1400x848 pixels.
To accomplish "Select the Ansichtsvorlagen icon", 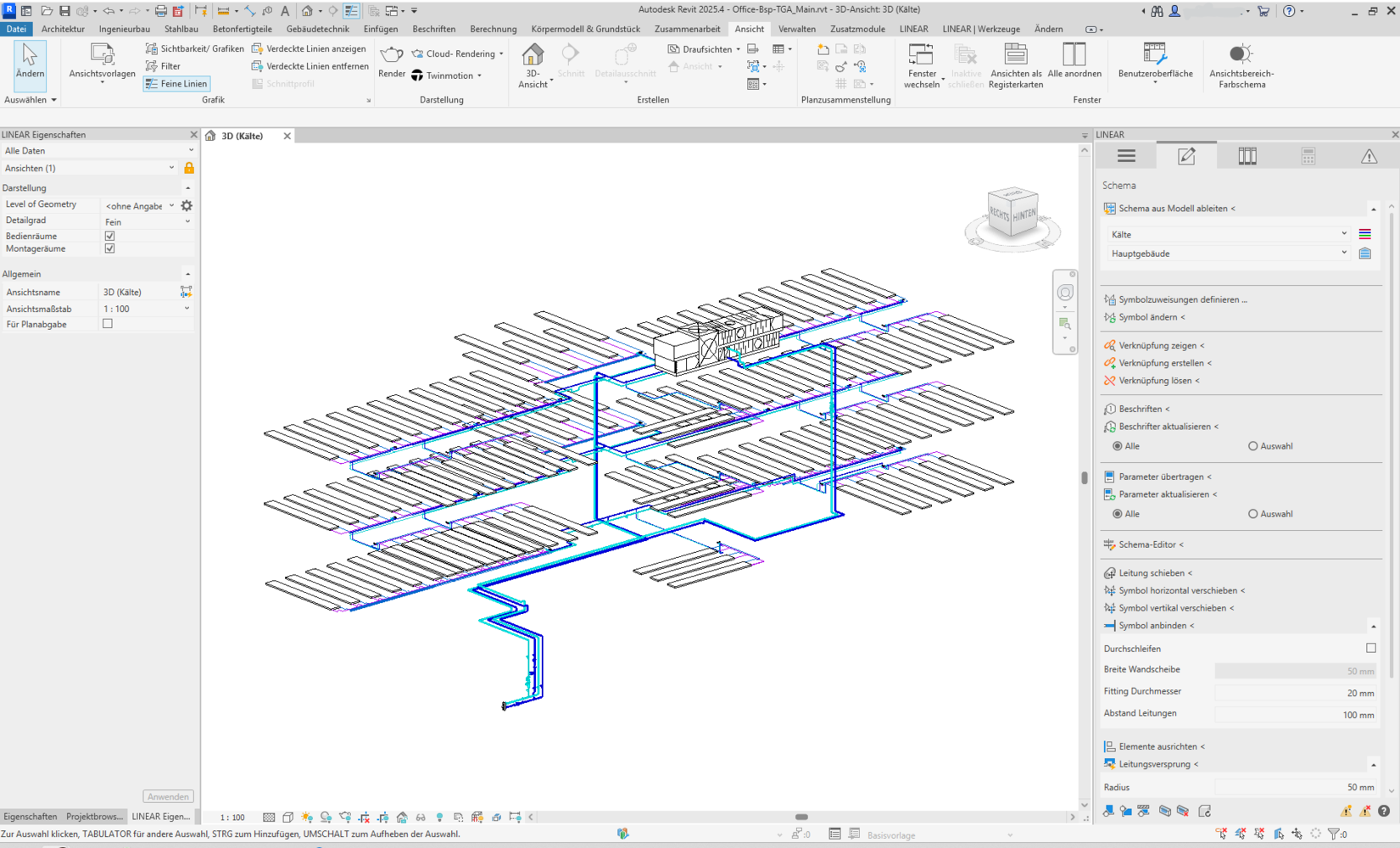I will pos(102,56).
